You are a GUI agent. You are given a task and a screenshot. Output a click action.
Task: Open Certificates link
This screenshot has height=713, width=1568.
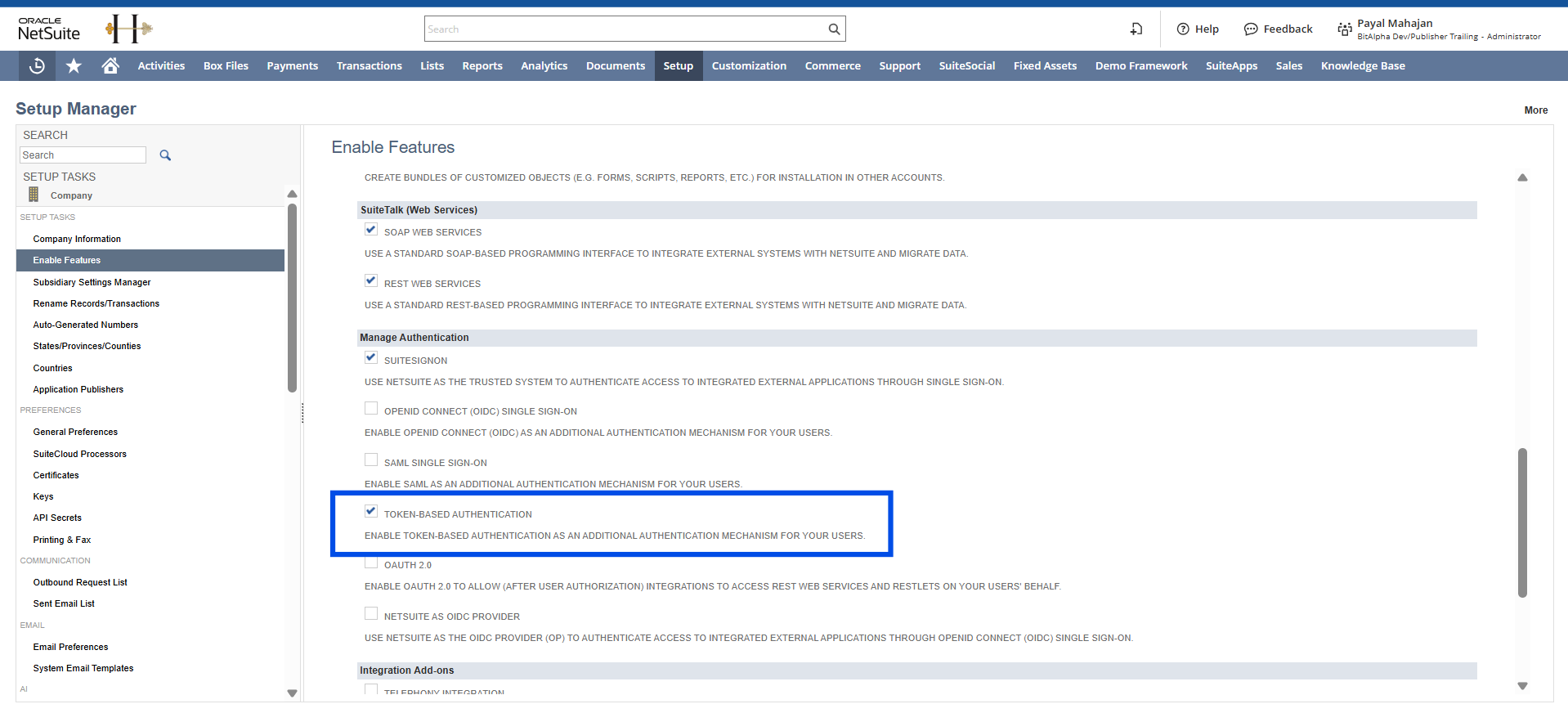click(56, 475)
